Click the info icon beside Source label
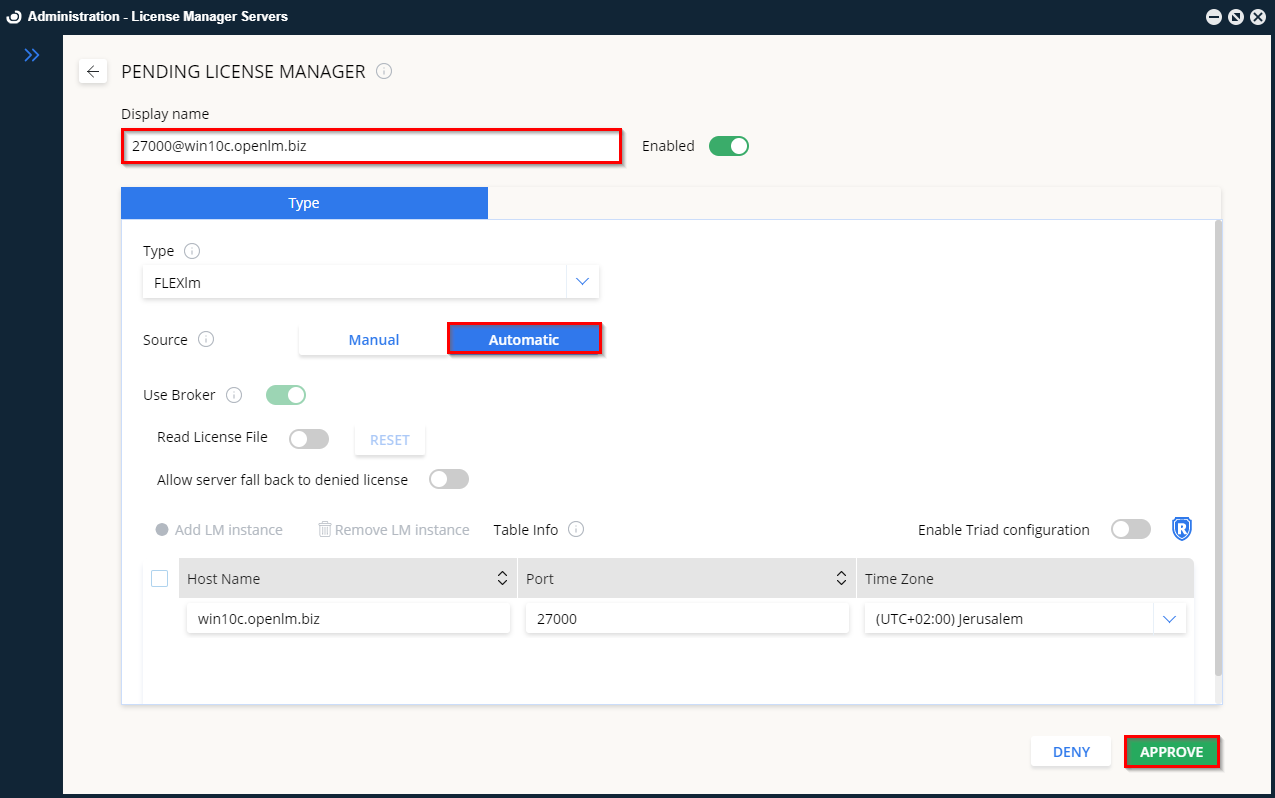 206,339
